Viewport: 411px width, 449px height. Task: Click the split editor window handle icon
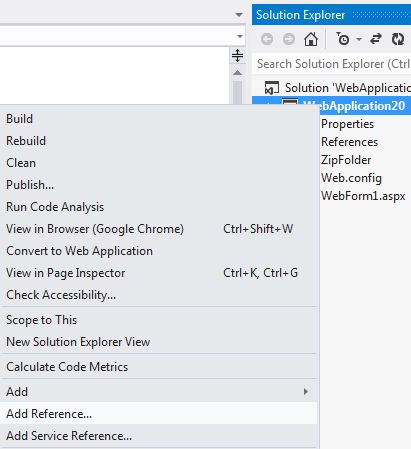[x=237, y=55]
